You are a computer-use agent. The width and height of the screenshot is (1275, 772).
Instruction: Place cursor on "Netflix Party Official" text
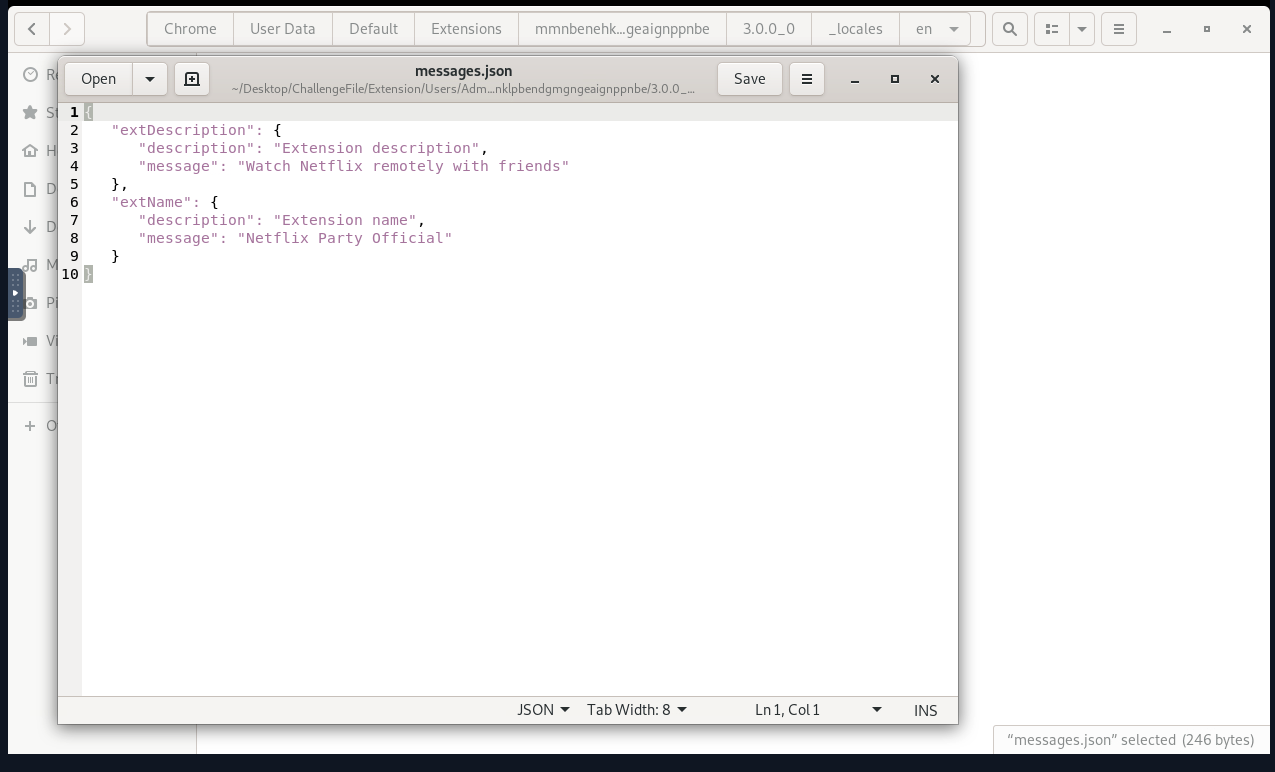(x=345, y=238)
